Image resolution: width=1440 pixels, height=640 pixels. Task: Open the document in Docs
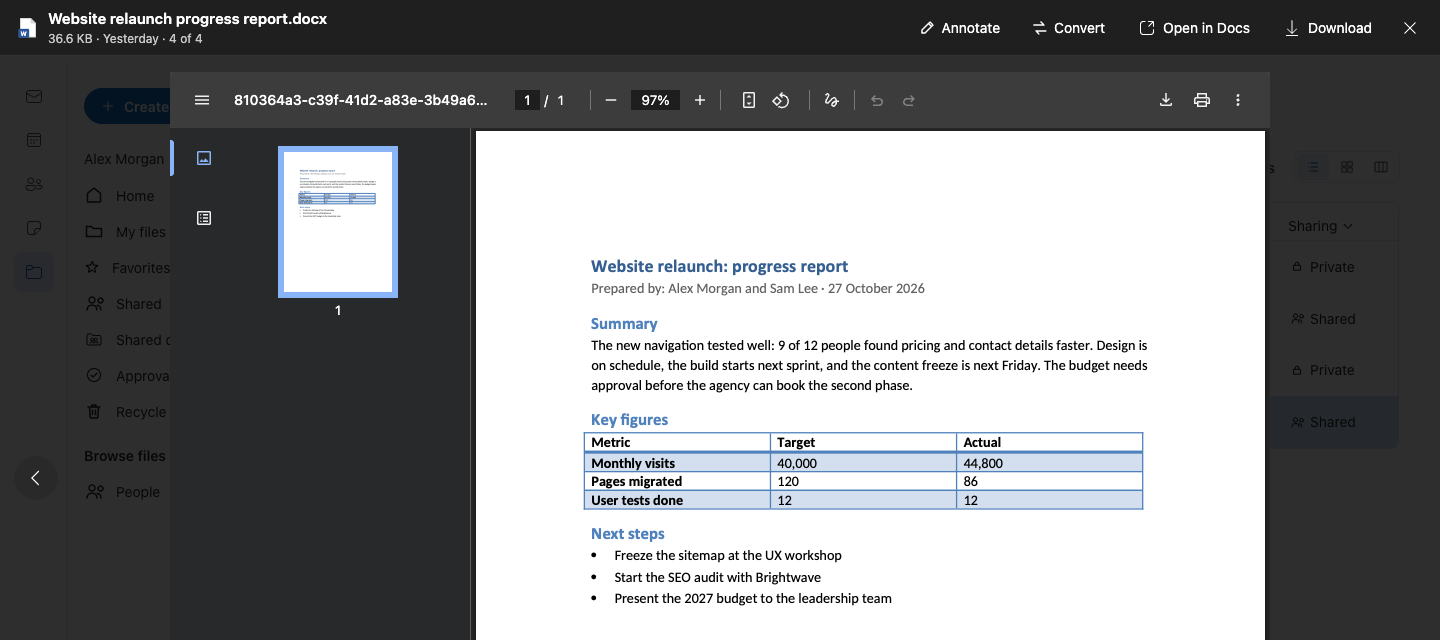tap(1195, 28)
